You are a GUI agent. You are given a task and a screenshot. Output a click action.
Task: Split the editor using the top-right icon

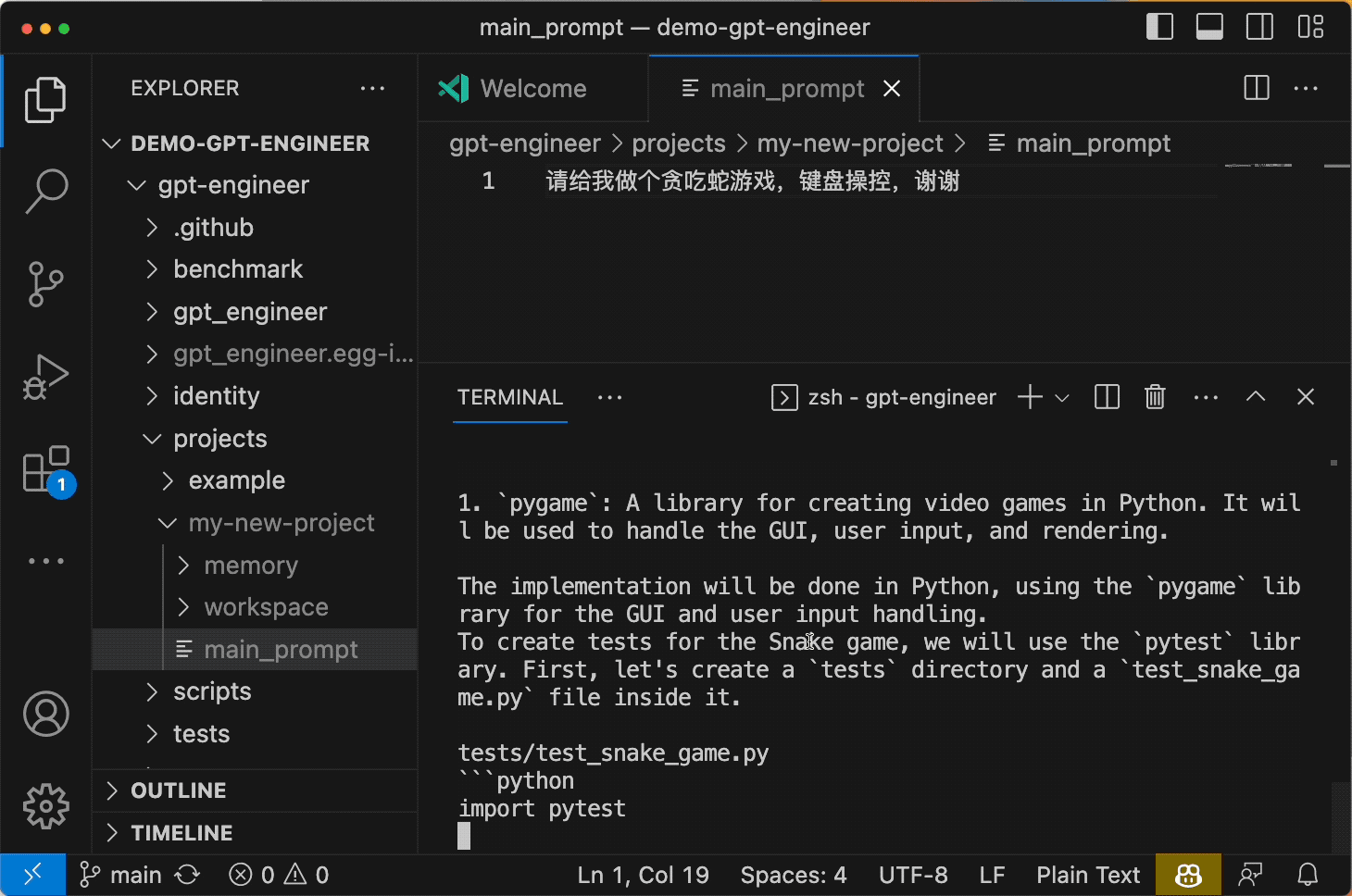click(1255, 88)
